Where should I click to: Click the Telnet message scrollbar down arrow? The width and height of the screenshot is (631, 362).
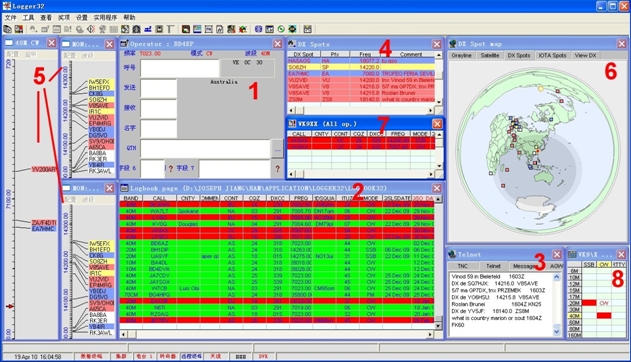(x=557, y=332)
